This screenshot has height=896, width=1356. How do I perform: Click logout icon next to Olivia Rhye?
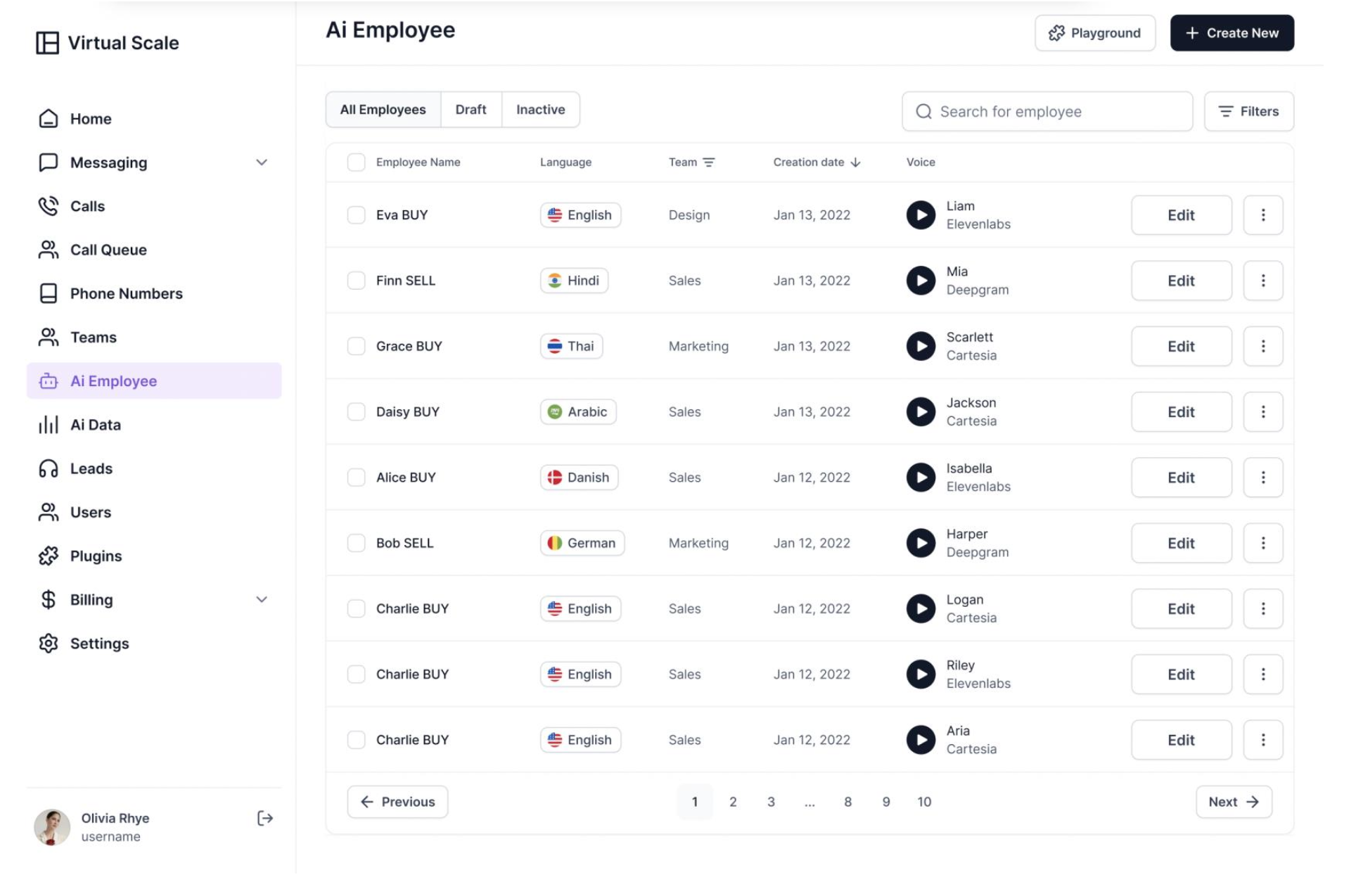click(264, 818)
